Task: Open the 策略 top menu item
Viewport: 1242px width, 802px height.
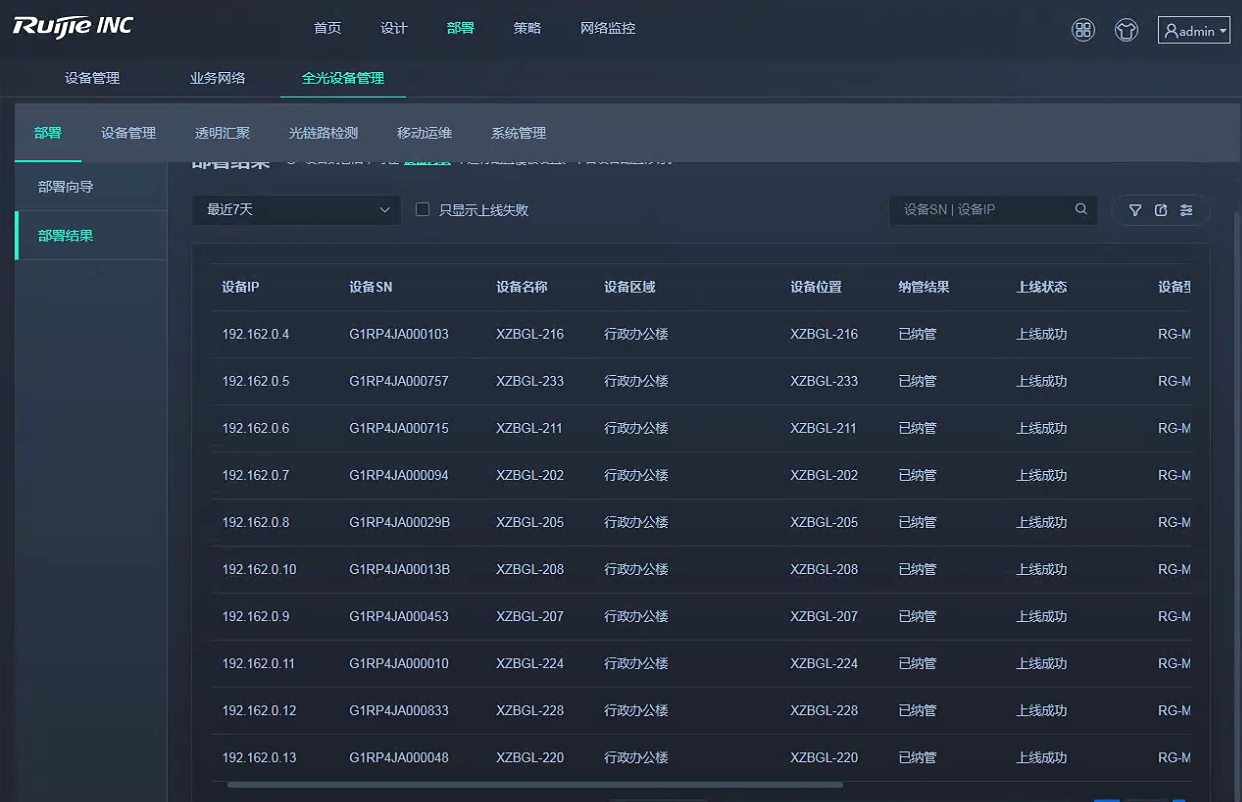Action: point(527,28)
